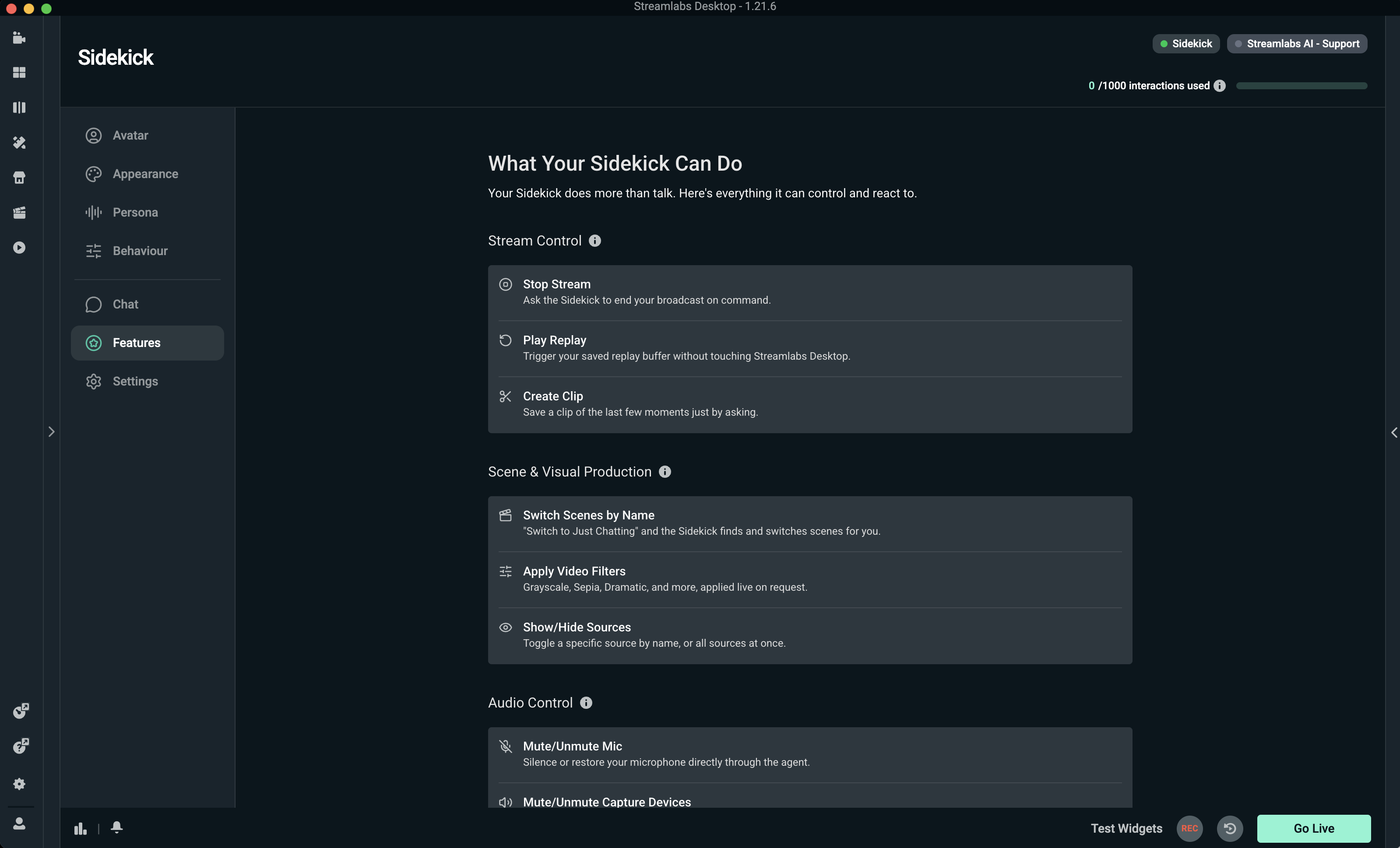The width and height of the screenshot is (1400, 848).
Task: Open the Recordings play icon
Action: [19, 248]
